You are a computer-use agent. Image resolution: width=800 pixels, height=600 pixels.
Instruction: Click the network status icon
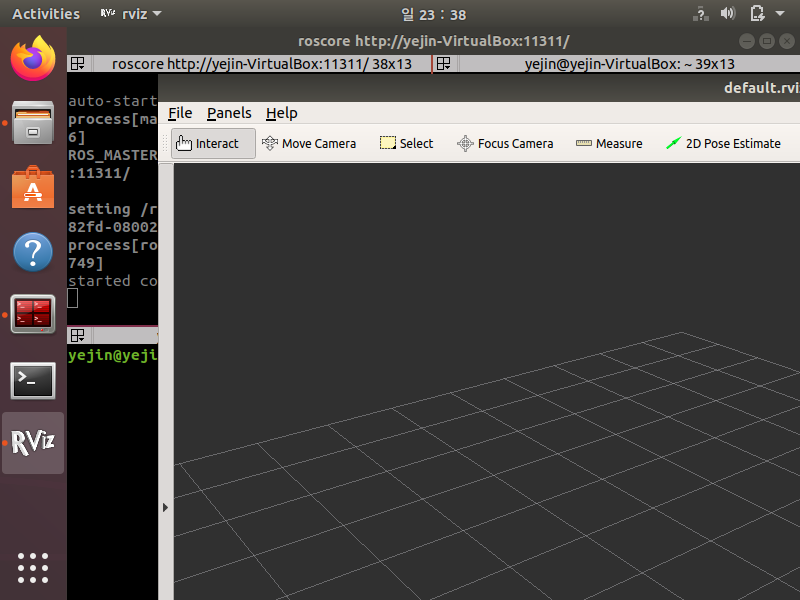point(701,14)
